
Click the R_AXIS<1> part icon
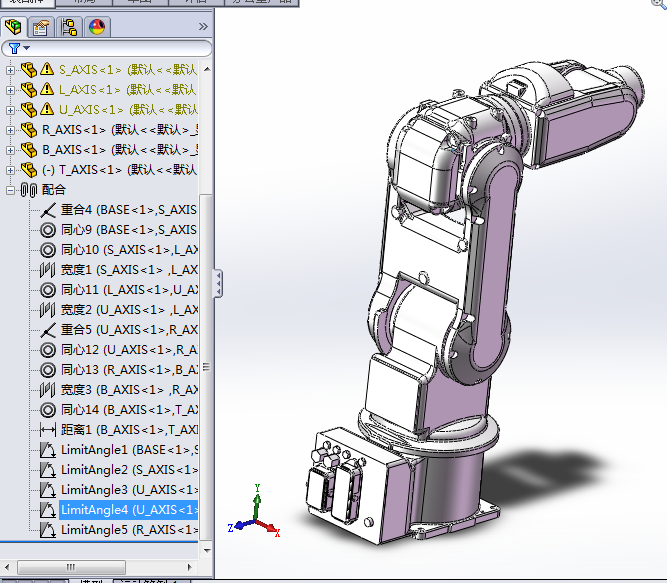pyautogui.click(x=29, y=129)
